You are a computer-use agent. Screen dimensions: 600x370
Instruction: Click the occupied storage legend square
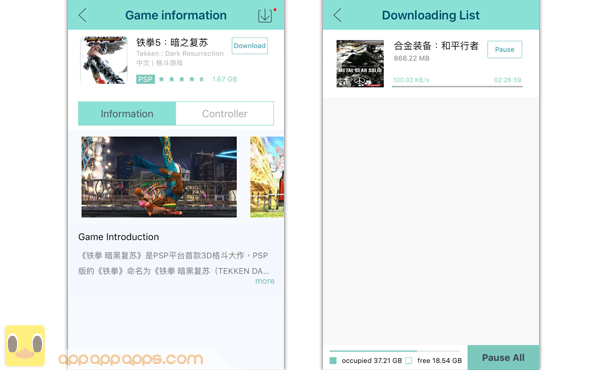(x=333, y=360)
